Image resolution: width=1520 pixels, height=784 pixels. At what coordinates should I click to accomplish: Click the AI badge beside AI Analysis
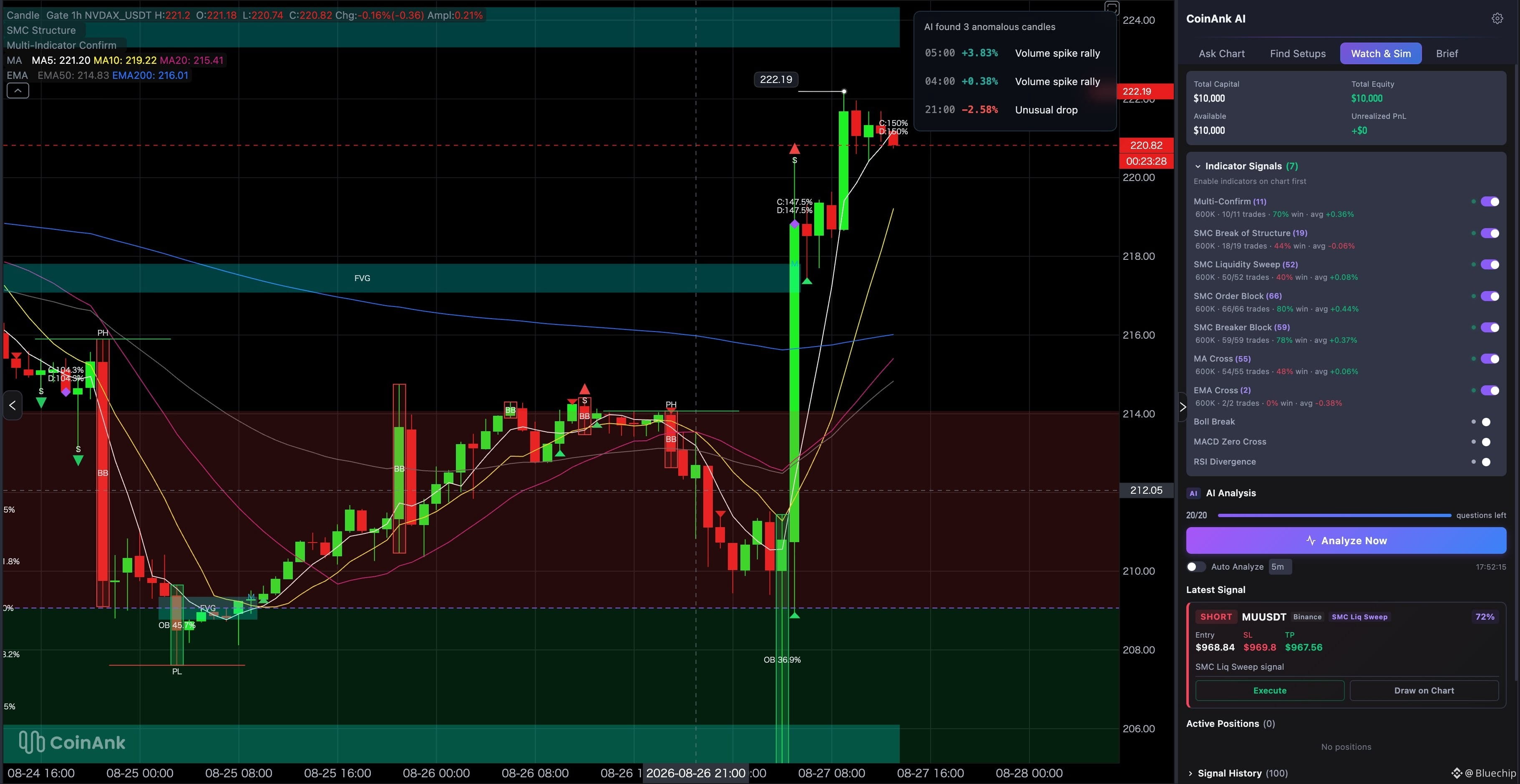click(1193, 493)
